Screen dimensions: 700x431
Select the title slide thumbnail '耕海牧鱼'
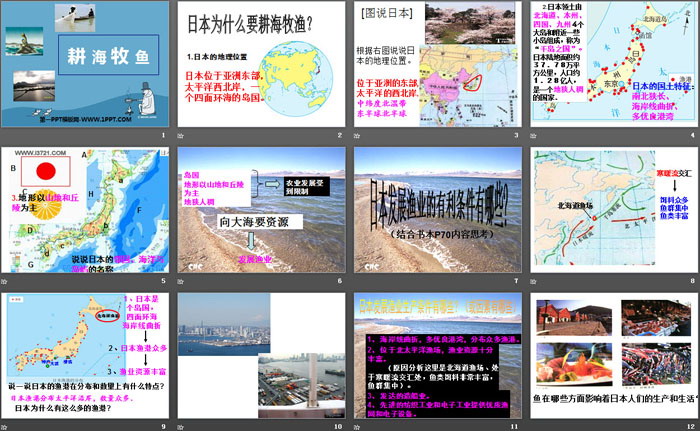[x=84, y=63]
